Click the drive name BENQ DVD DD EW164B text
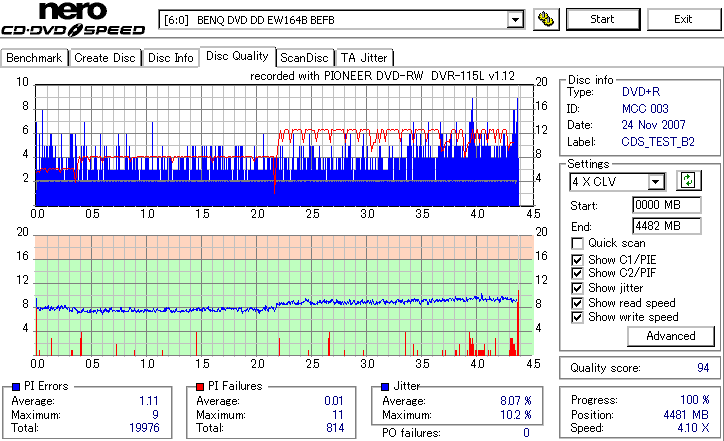The width and height of the screenshot is (724, 441). click(x=265, y=20)
